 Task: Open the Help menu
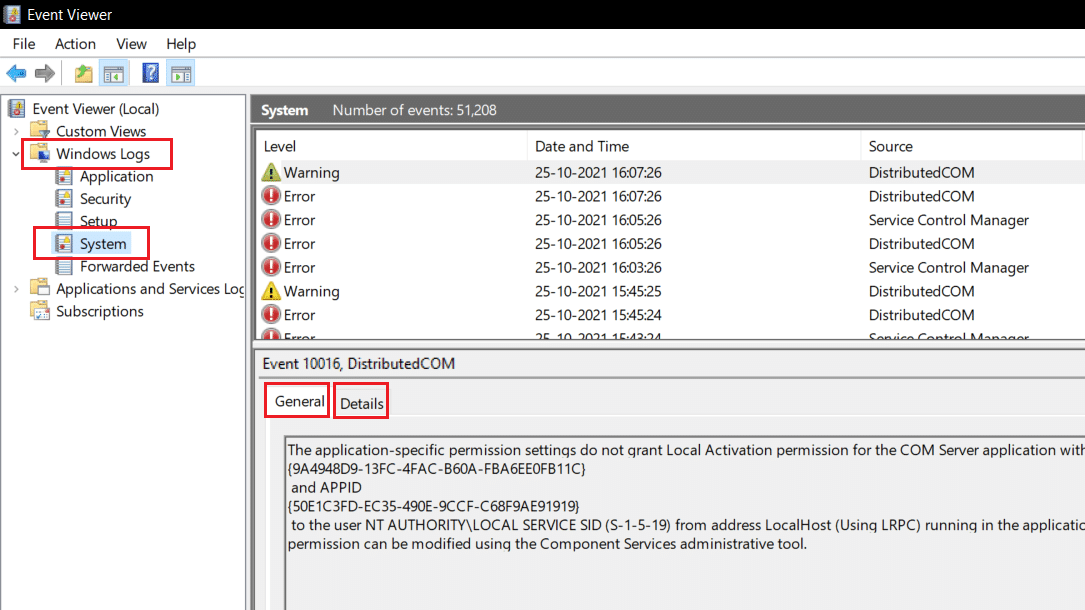[x=181, y=44]
